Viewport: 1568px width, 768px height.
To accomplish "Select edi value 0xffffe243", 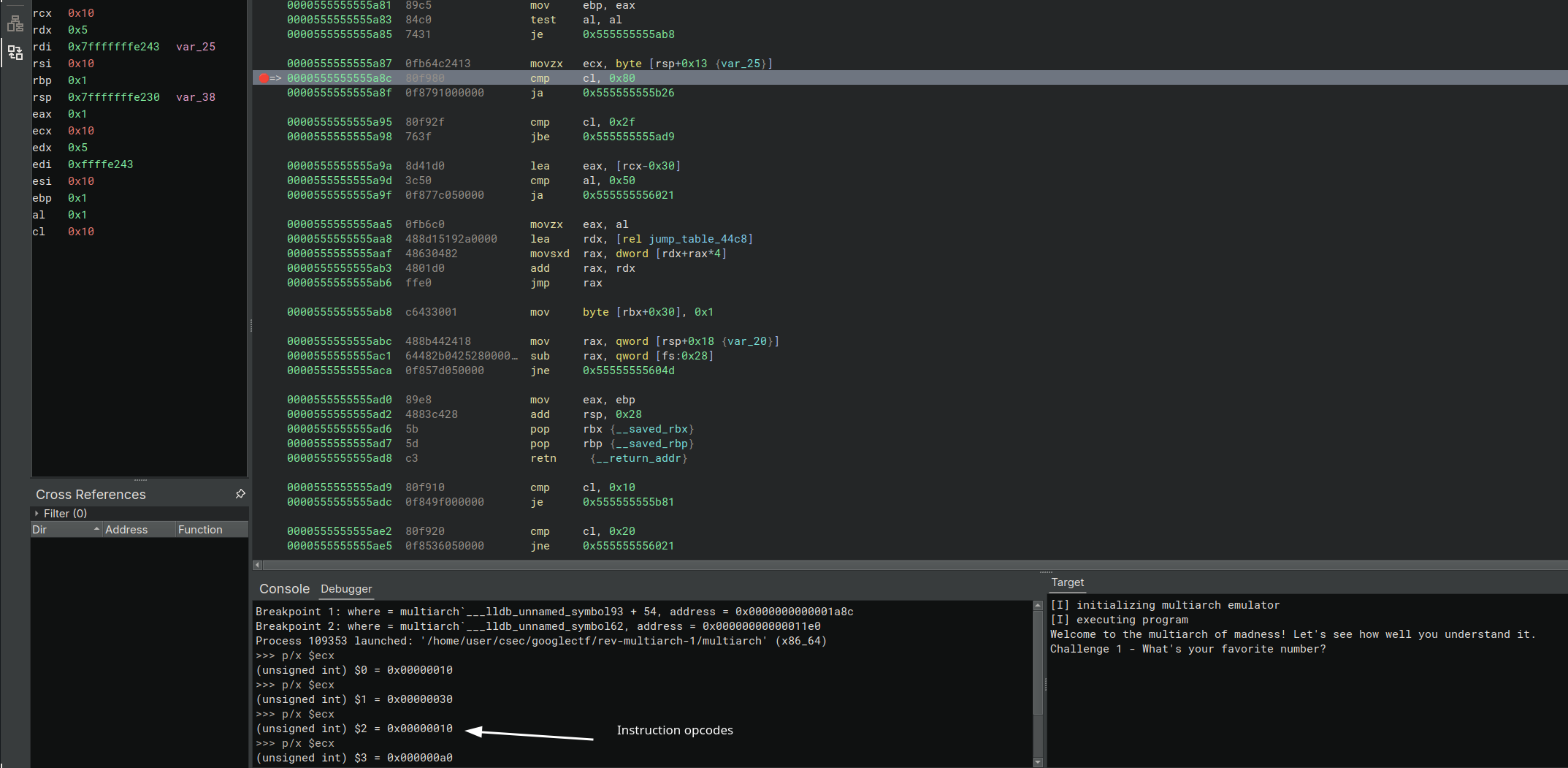I will [x=100, y=164].
